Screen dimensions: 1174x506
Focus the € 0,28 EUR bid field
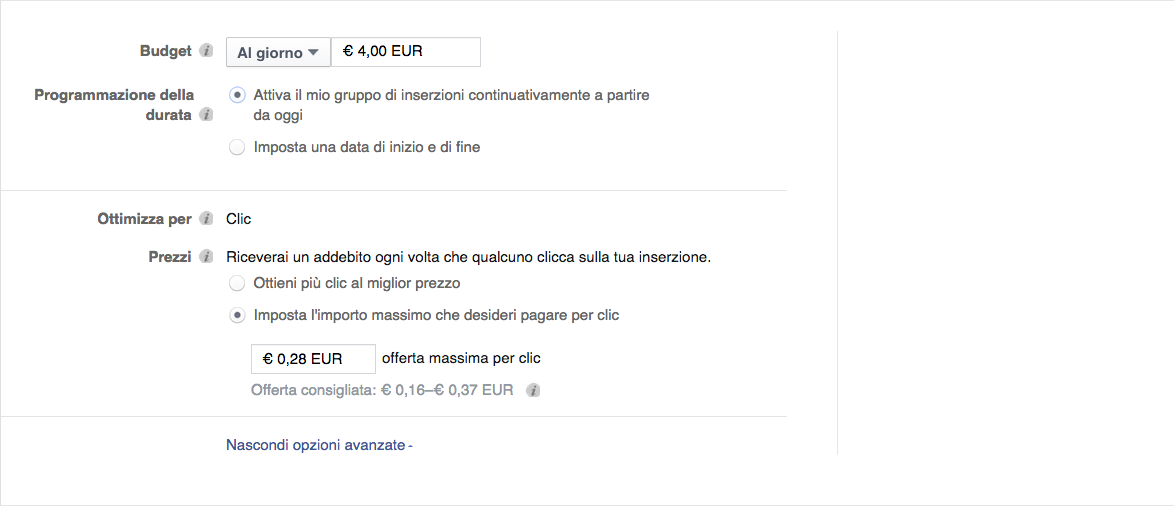tap(313, 358)
